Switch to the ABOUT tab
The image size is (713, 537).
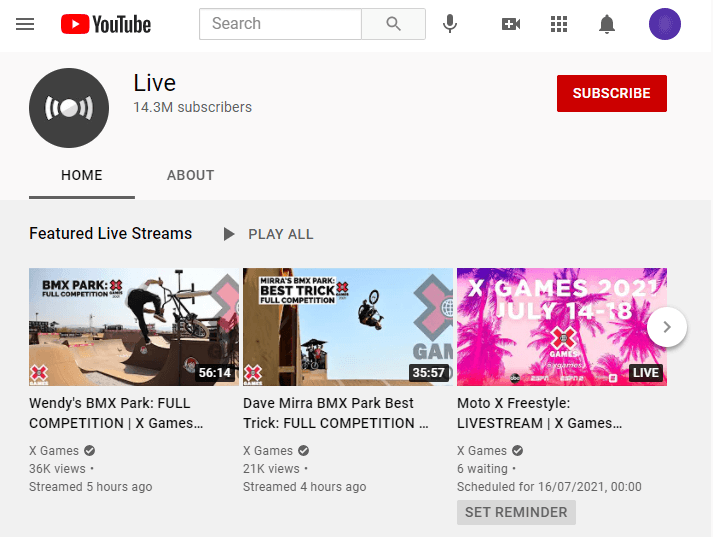tap(190, 175)
